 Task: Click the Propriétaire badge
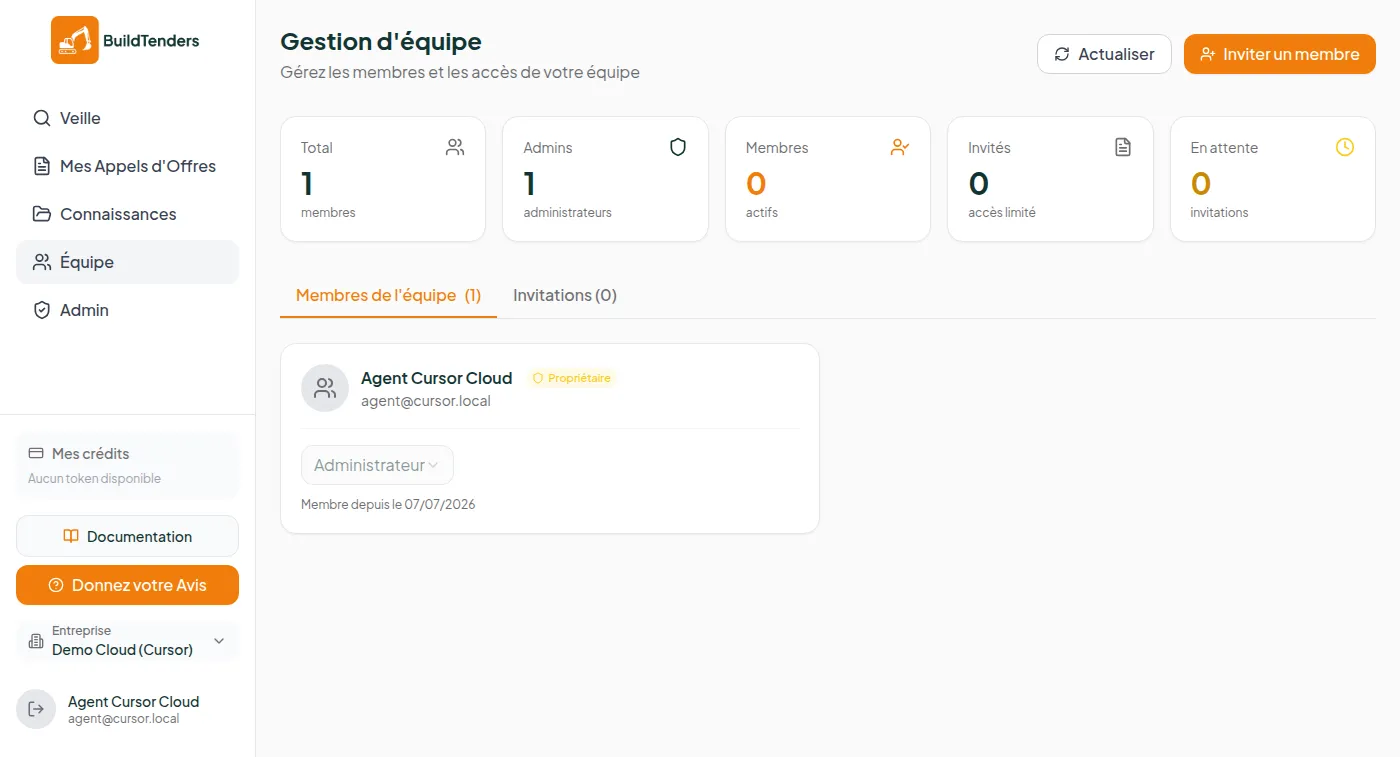pos(572,378)
